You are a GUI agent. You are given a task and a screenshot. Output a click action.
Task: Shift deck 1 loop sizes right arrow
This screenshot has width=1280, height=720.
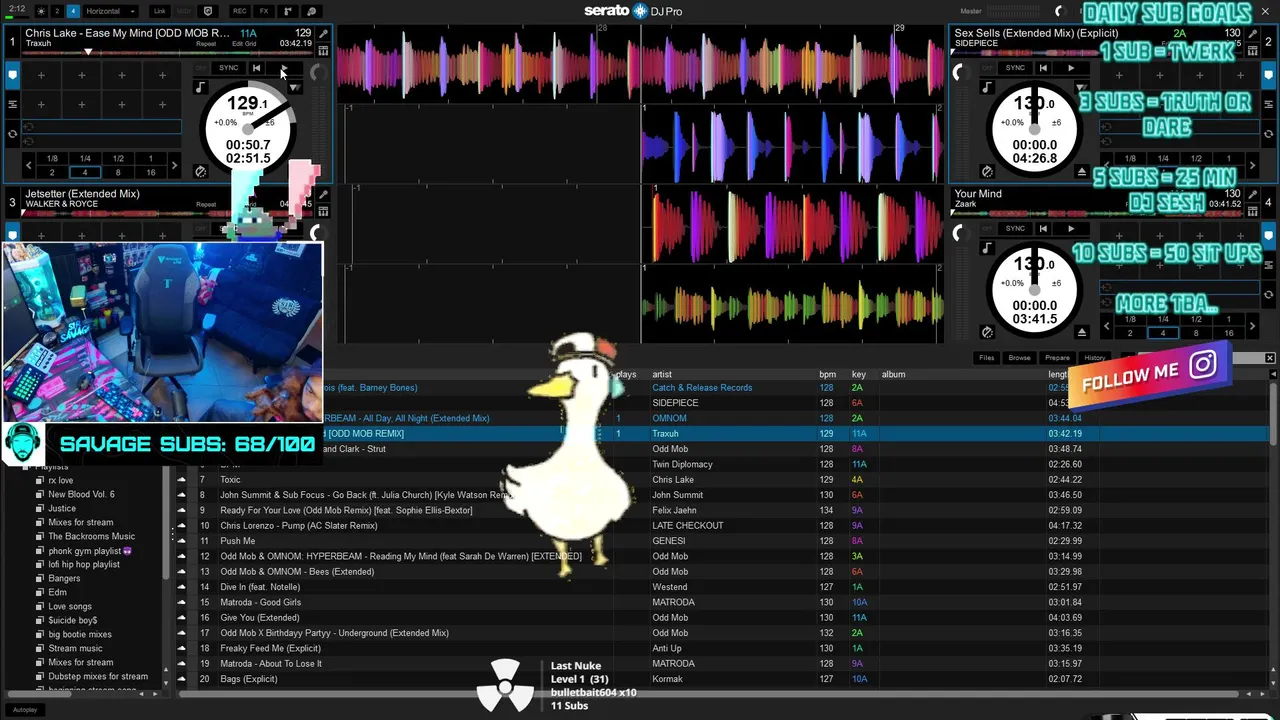pyautogui.click(x=175, y=165)
